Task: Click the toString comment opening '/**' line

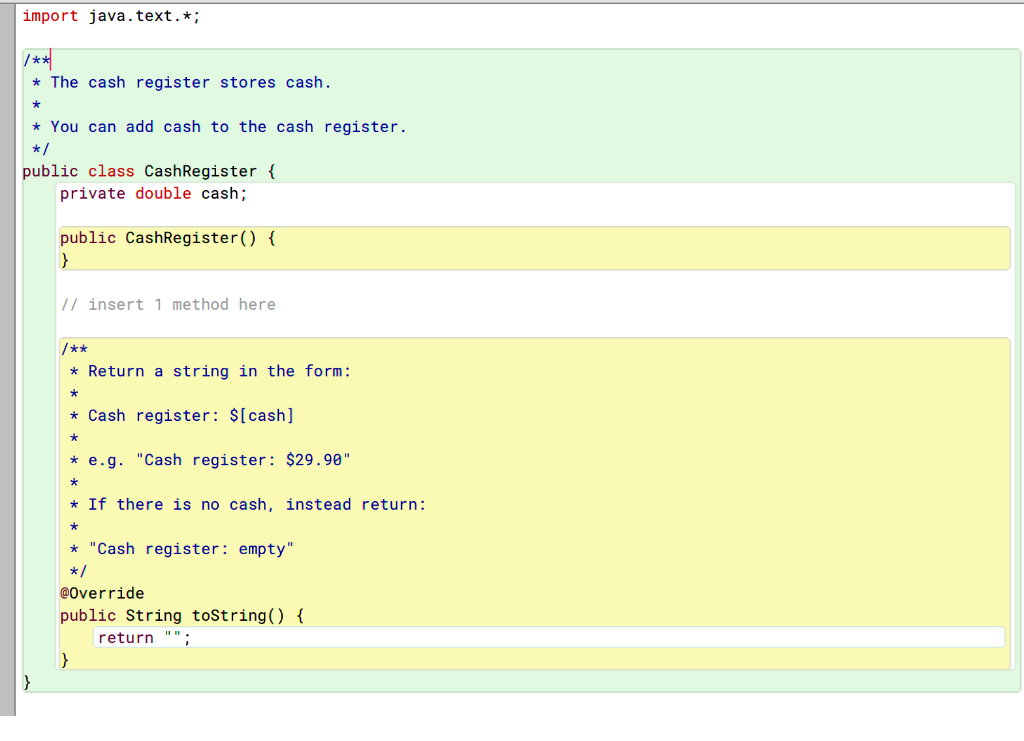Action: [x=74, y=349]
